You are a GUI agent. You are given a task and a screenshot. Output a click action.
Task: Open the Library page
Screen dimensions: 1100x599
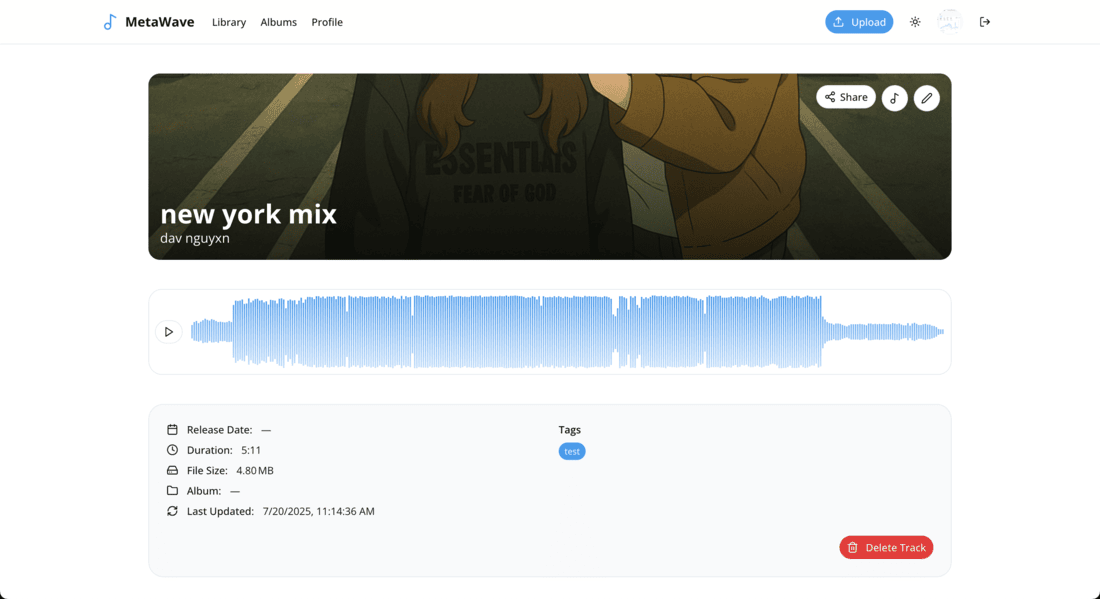229,22
